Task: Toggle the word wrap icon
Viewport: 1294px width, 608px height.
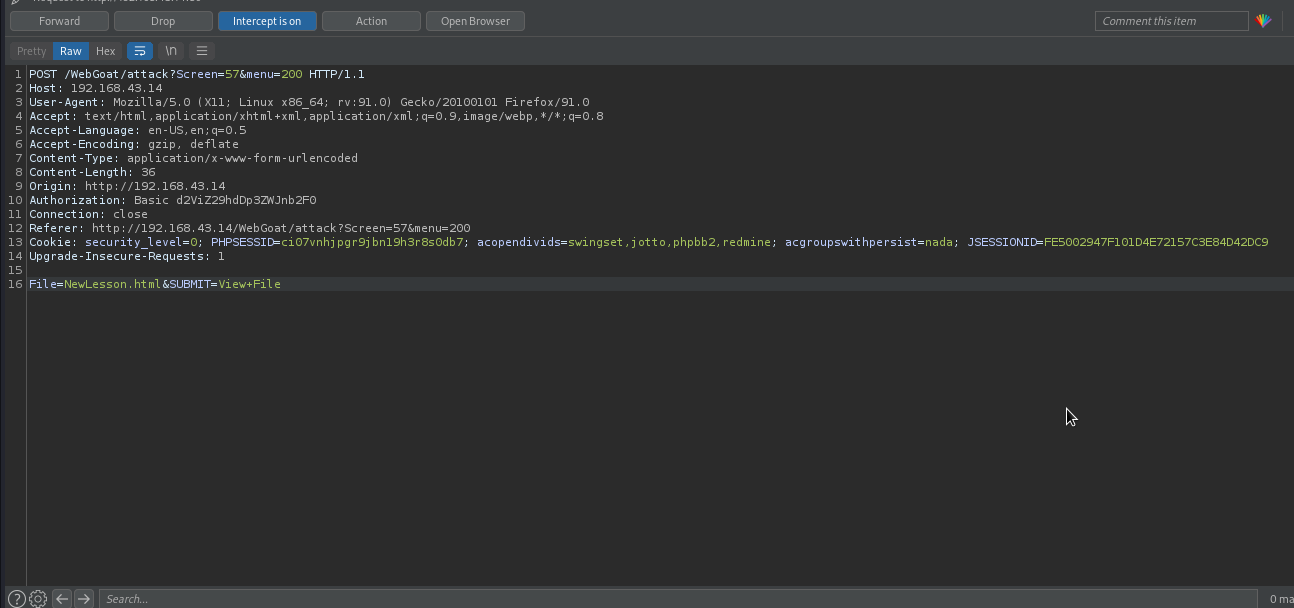Action: (140, 51)
